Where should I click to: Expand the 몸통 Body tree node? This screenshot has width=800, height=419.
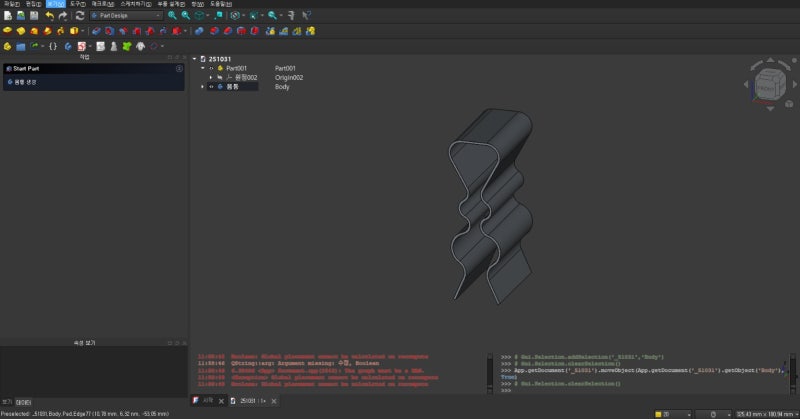click(x=203, y=87)
